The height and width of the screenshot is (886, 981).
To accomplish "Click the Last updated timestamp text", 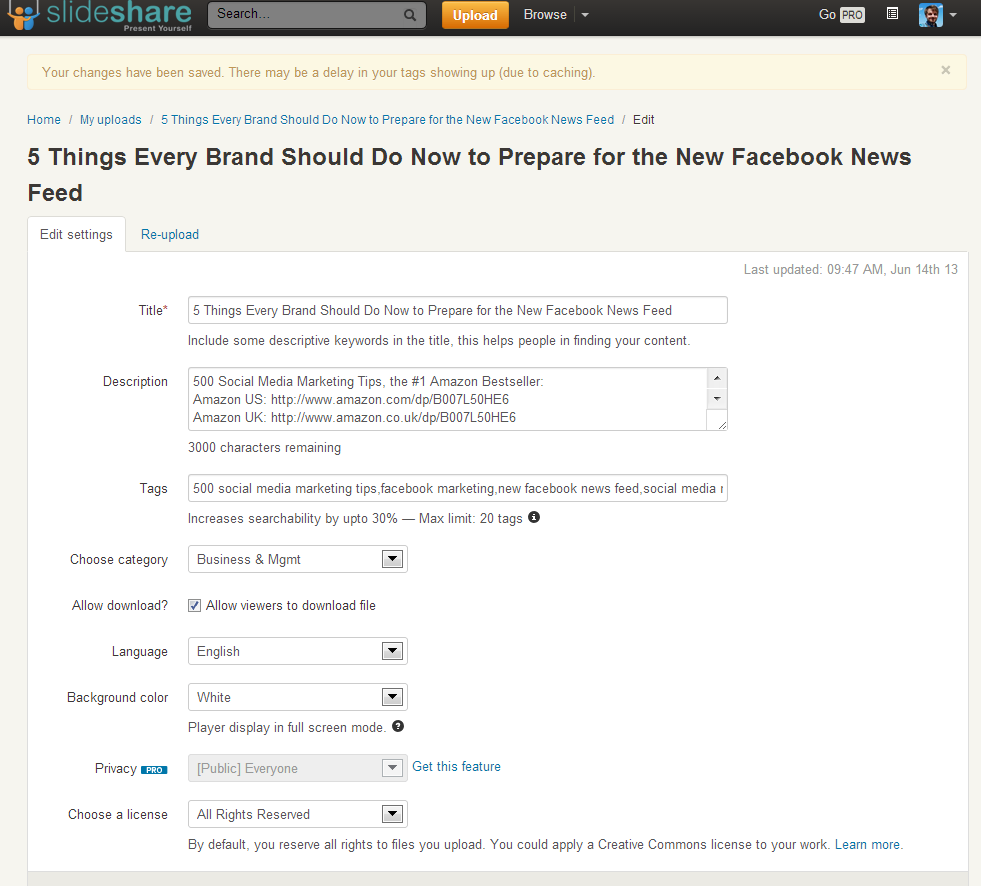I will click(x=850, y=269).
